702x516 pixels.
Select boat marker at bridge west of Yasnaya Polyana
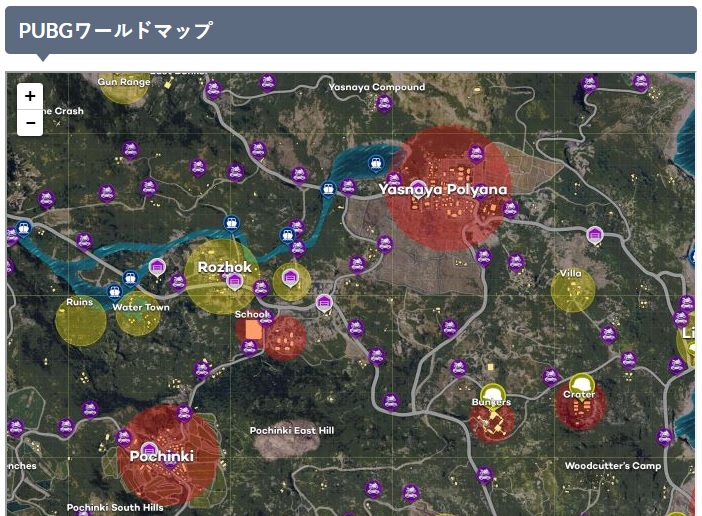(328, 189)
